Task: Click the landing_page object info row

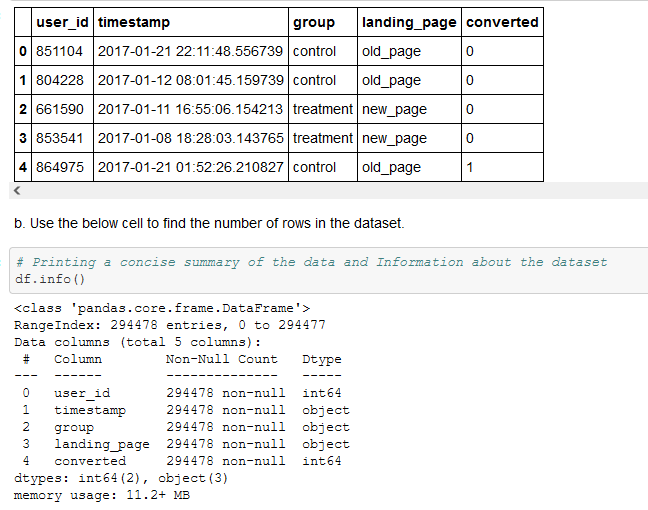Action: pyautogui.click(x=186, y=444)
